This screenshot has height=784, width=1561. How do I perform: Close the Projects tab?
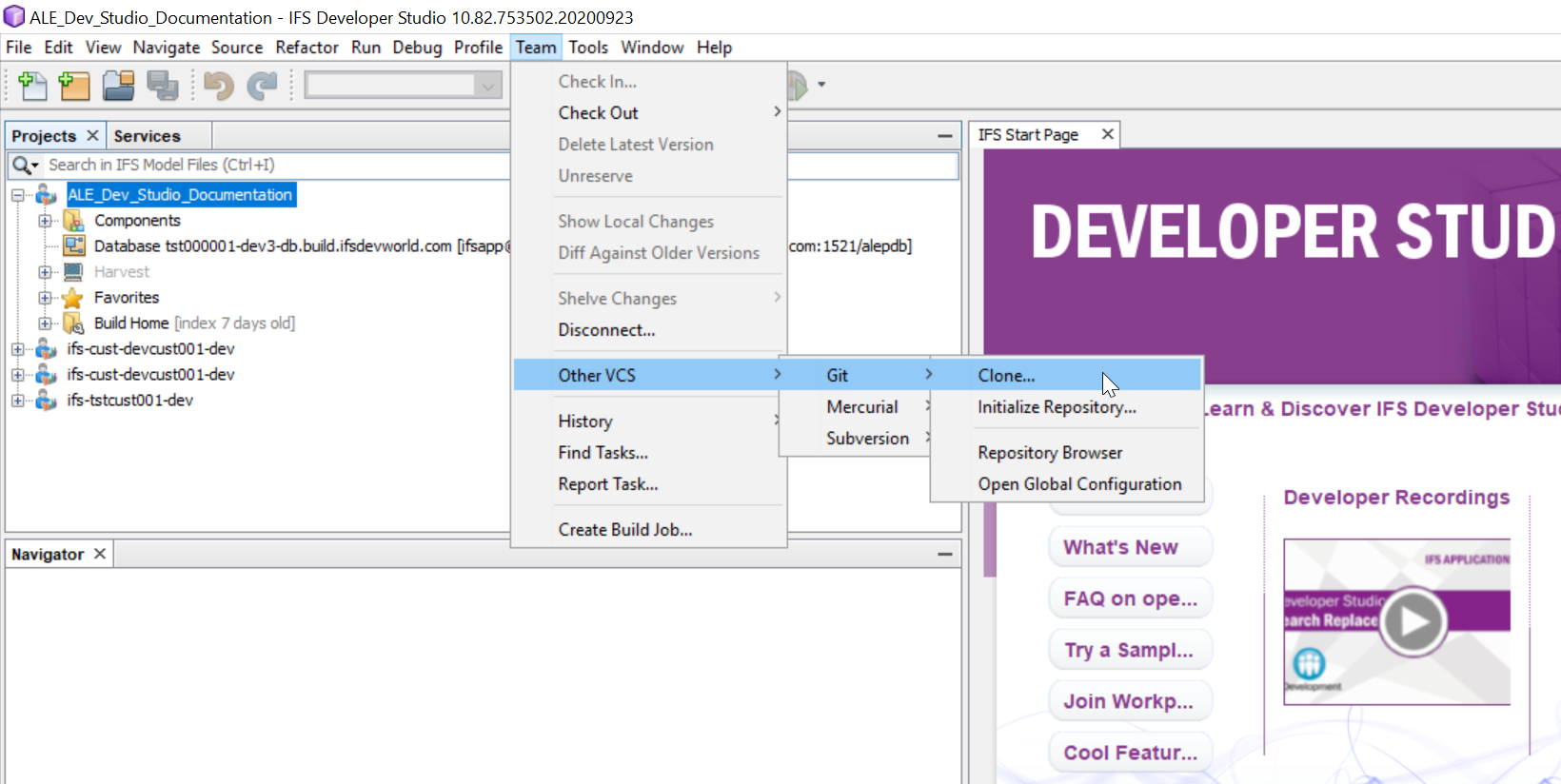pos(92,135)
